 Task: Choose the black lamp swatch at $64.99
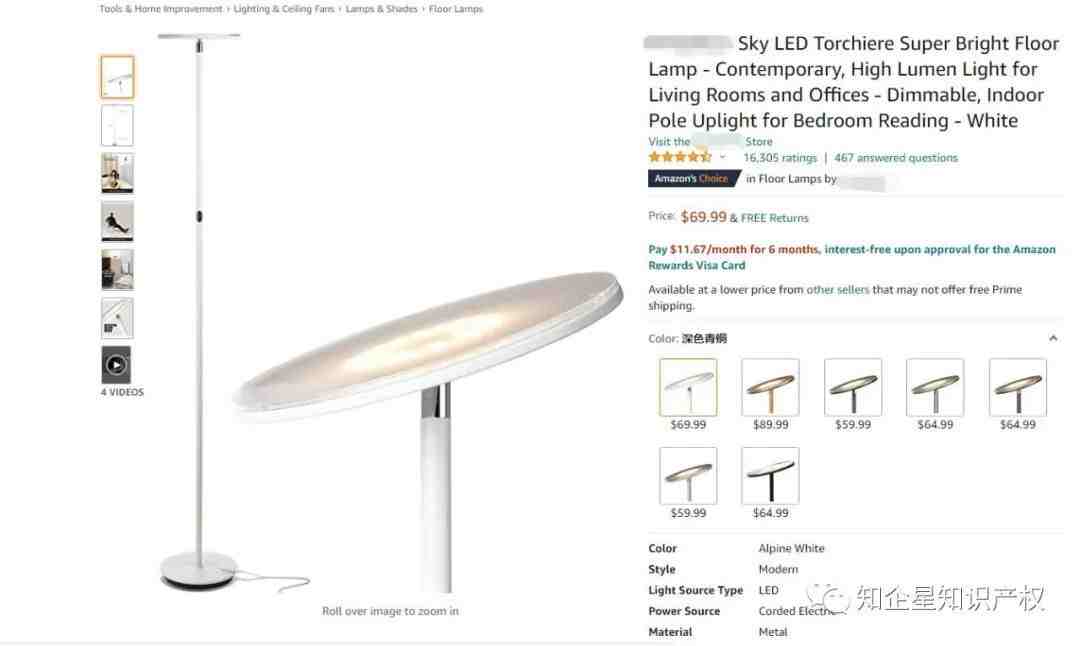(x=770, y=476)
